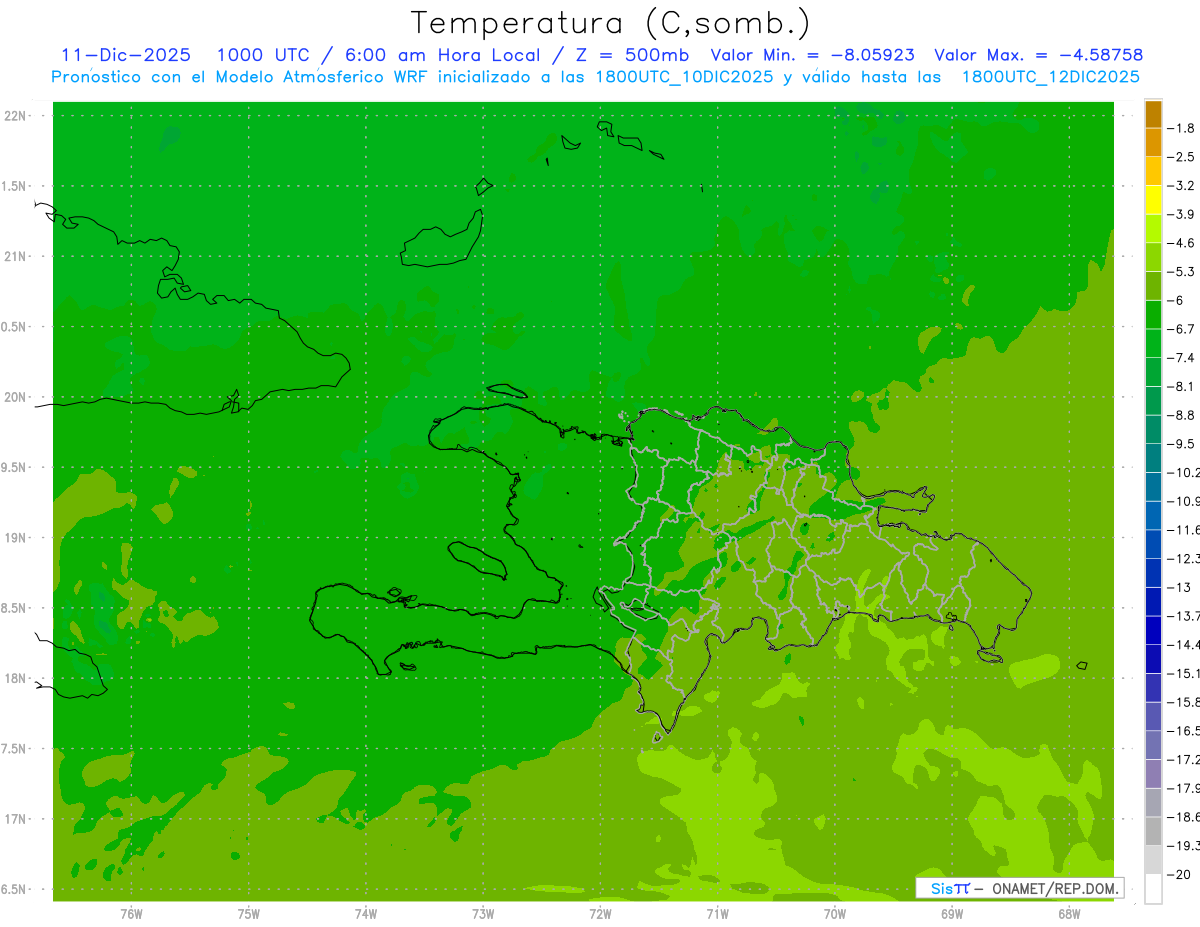1200x927 pixels.
Task: Click the '-10.2' color scale label
Action: click(x=1184, y=473)
